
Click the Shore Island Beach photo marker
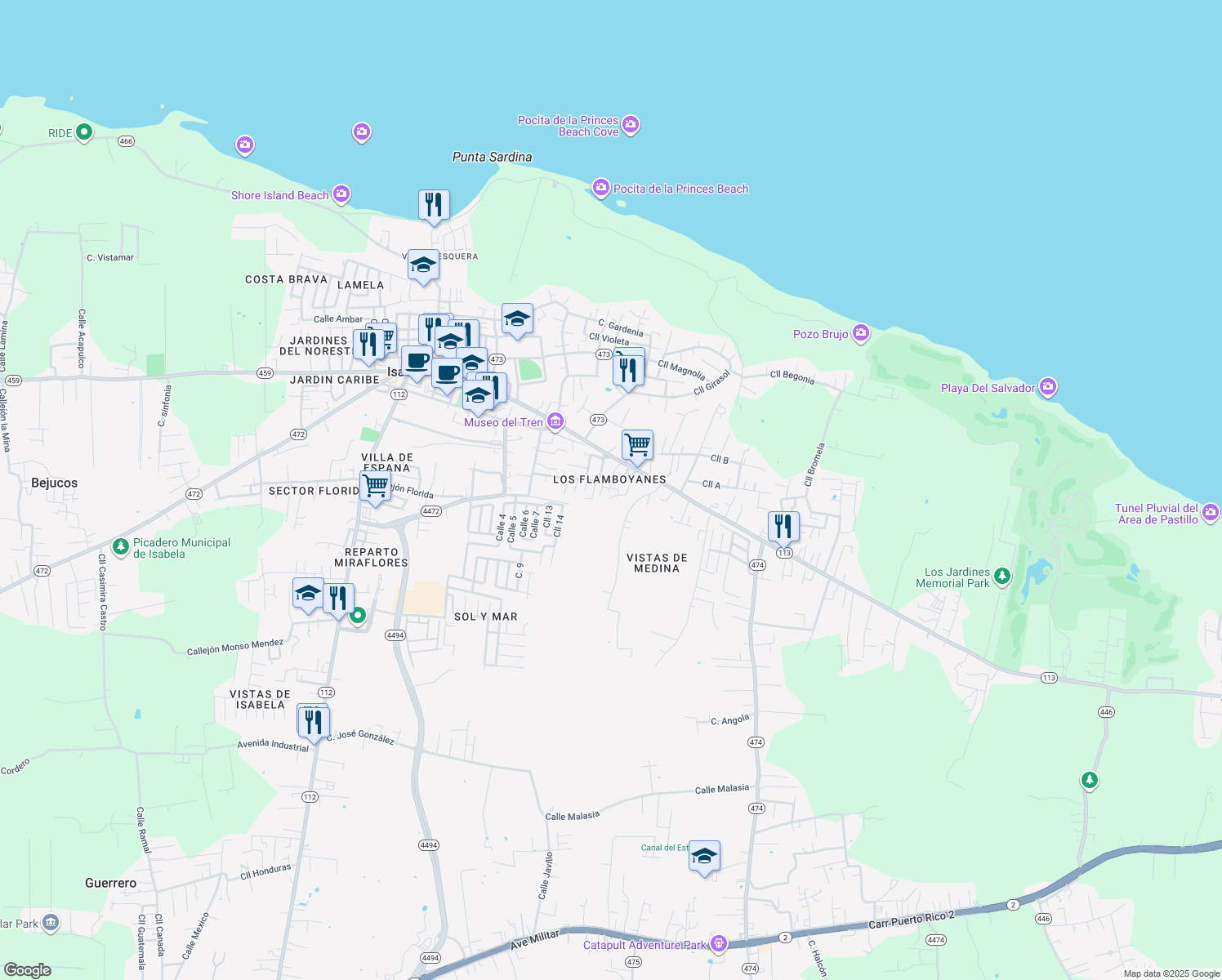(x=341, y=194)
